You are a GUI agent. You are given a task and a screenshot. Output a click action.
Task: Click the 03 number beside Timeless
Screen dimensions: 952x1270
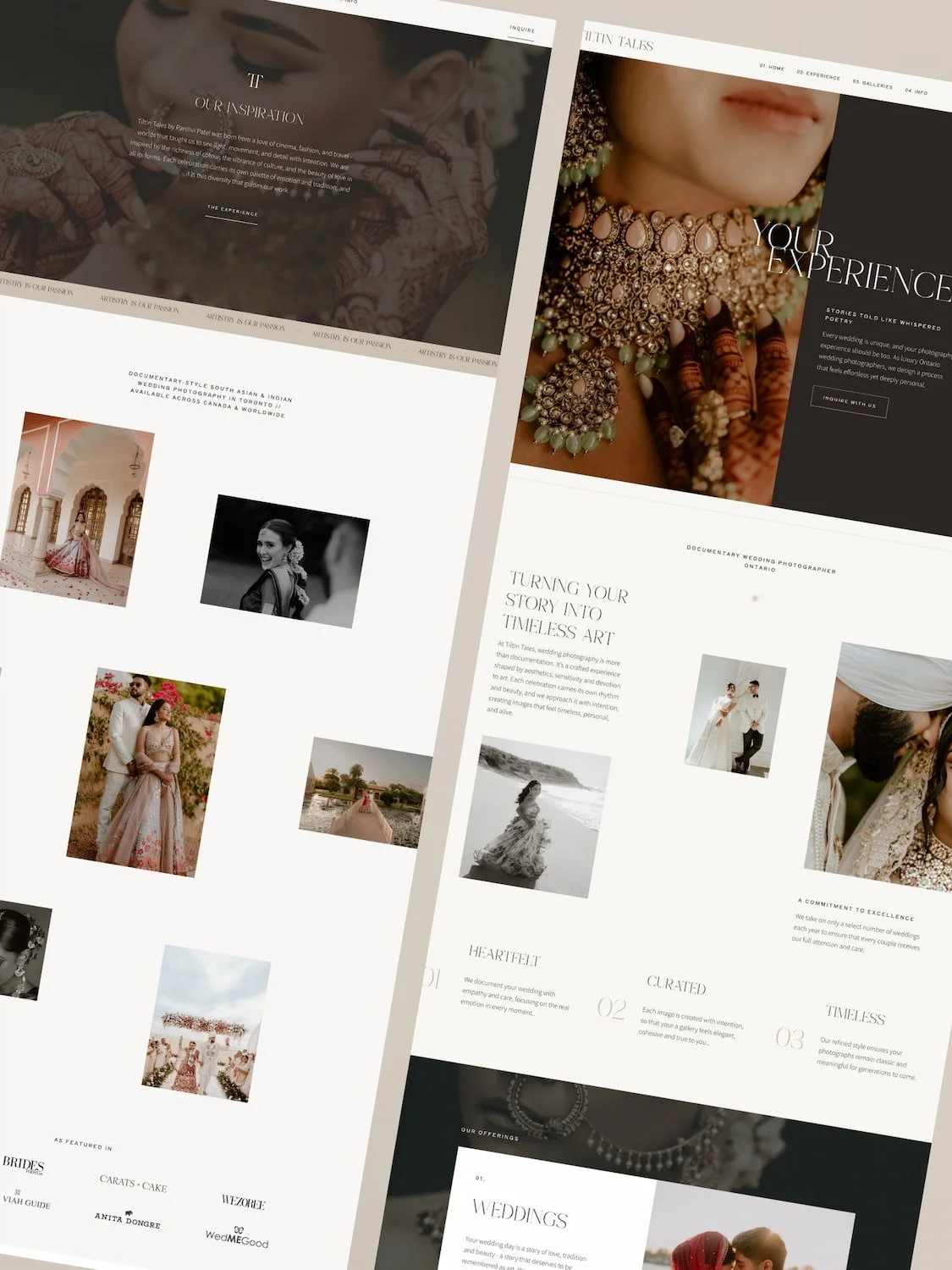[790, 1038]
